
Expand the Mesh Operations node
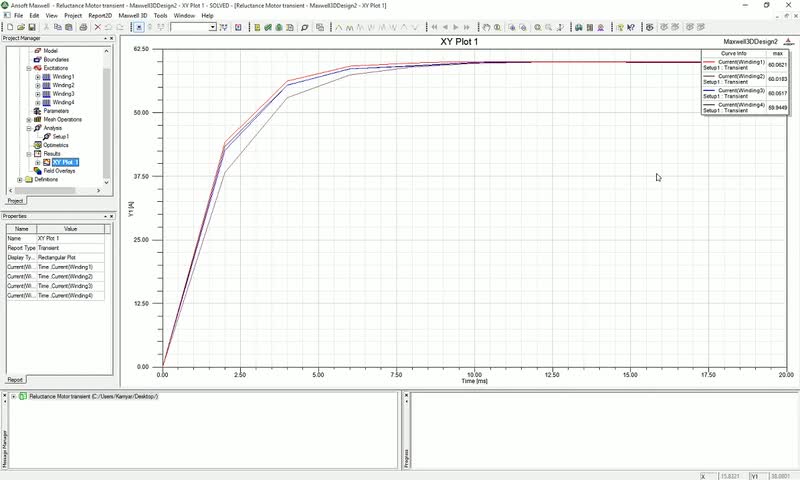pos(29,119)
